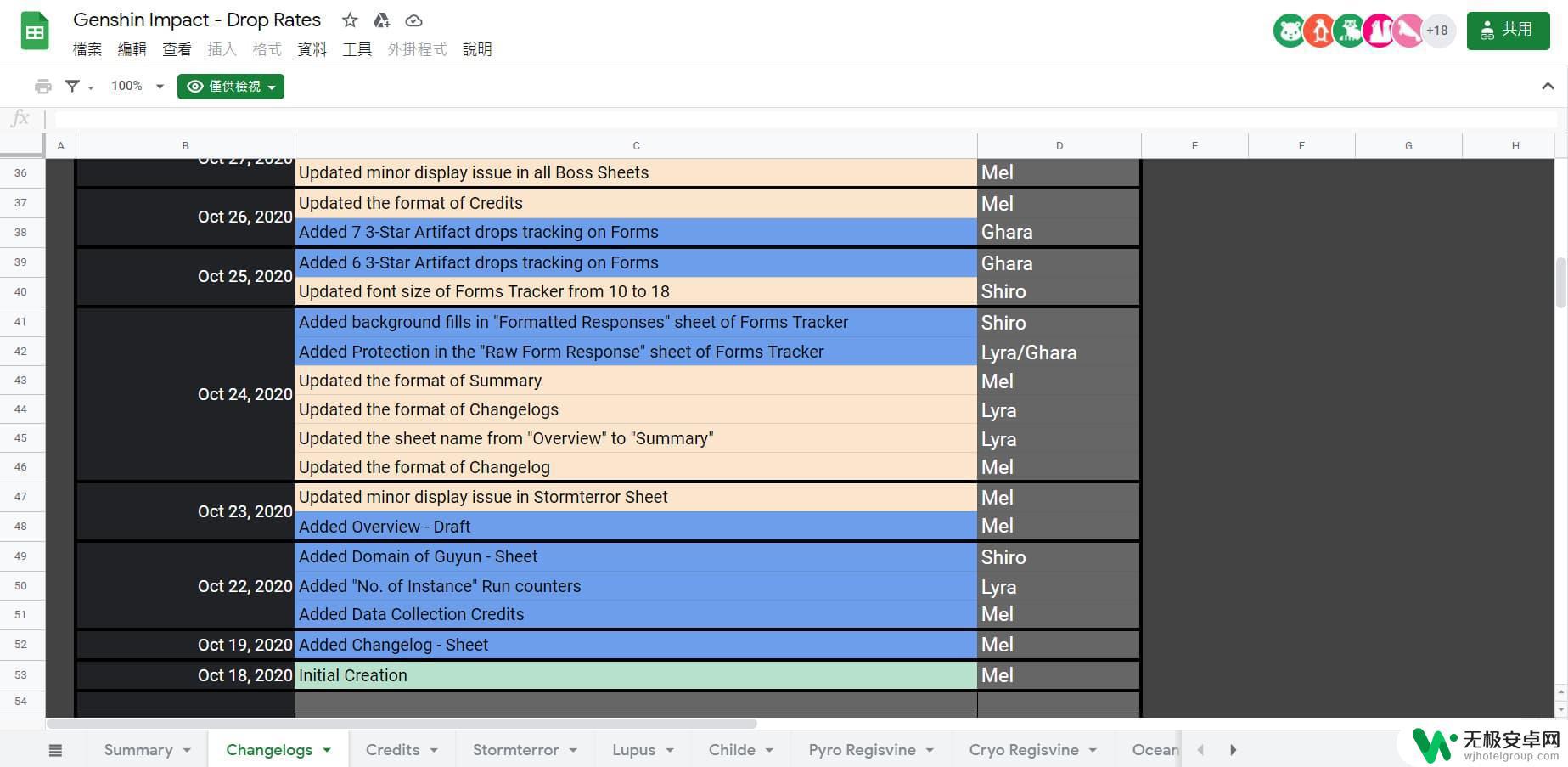Select cell "Added Domain of Guyun - Sheet"

tap(636, 556)
